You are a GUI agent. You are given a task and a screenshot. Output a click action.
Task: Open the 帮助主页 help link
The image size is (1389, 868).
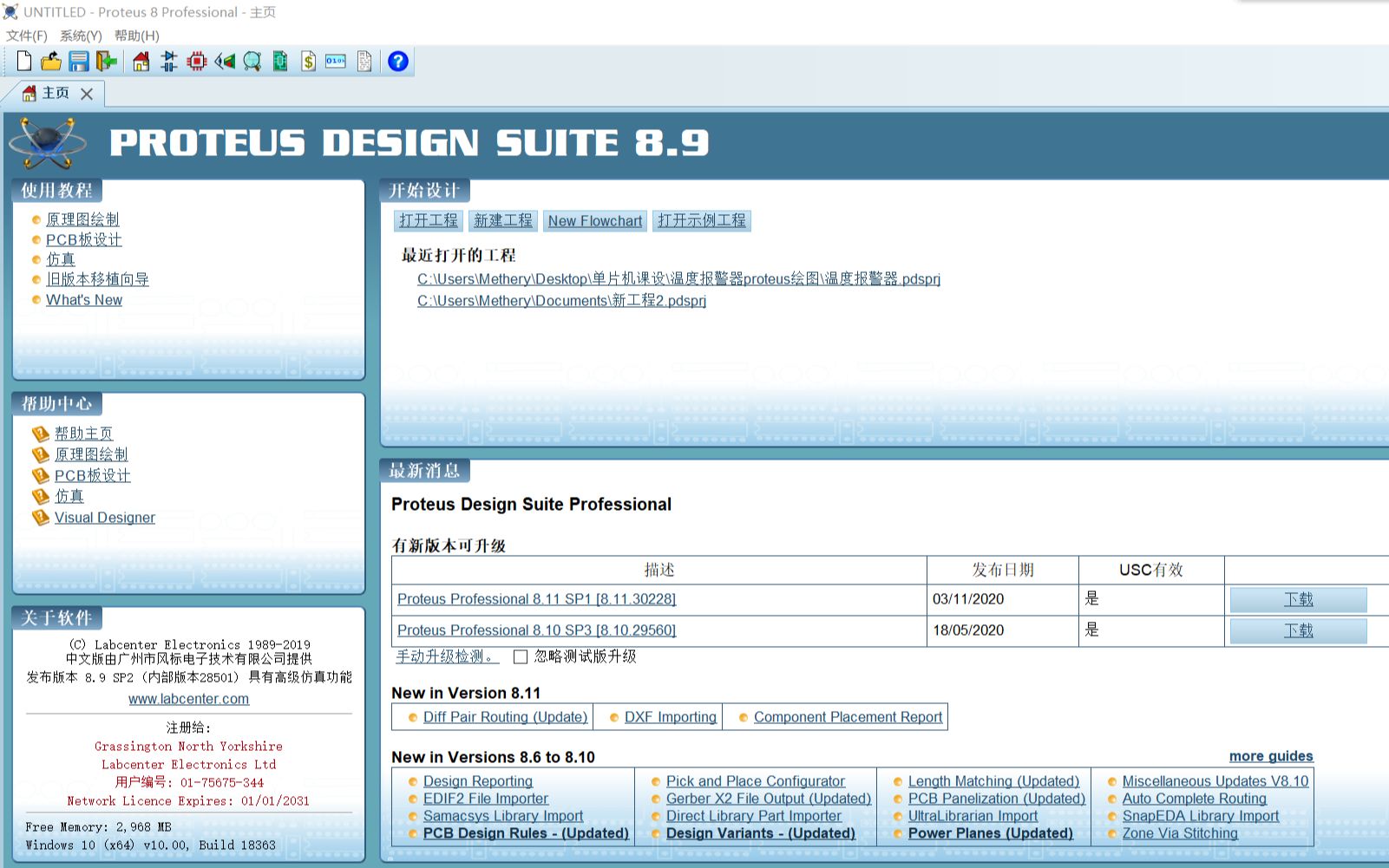(x=84, y=434)
